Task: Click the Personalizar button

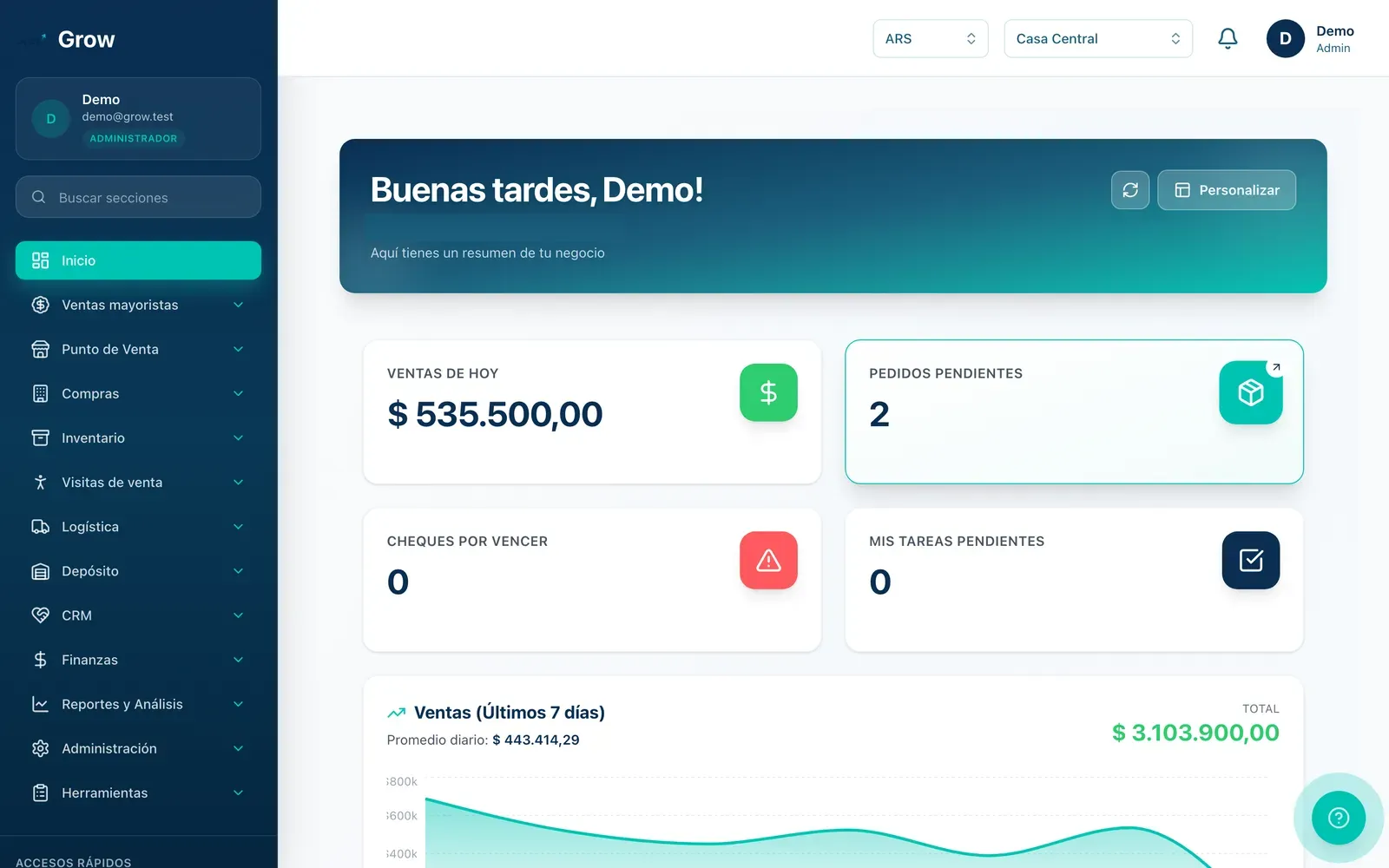Action: coord(1227,190)
